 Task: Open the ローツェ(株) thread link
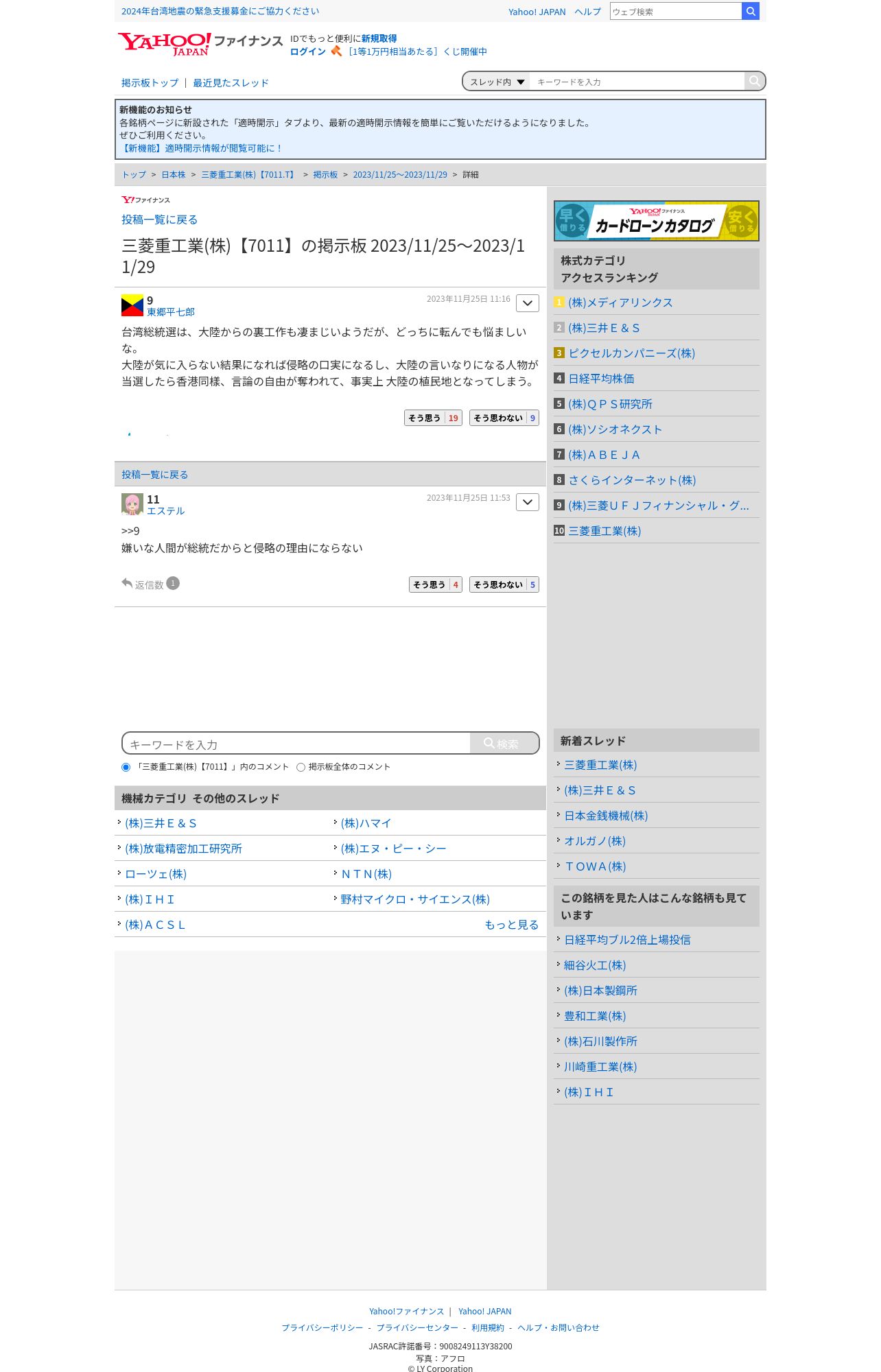pos(156,874)
